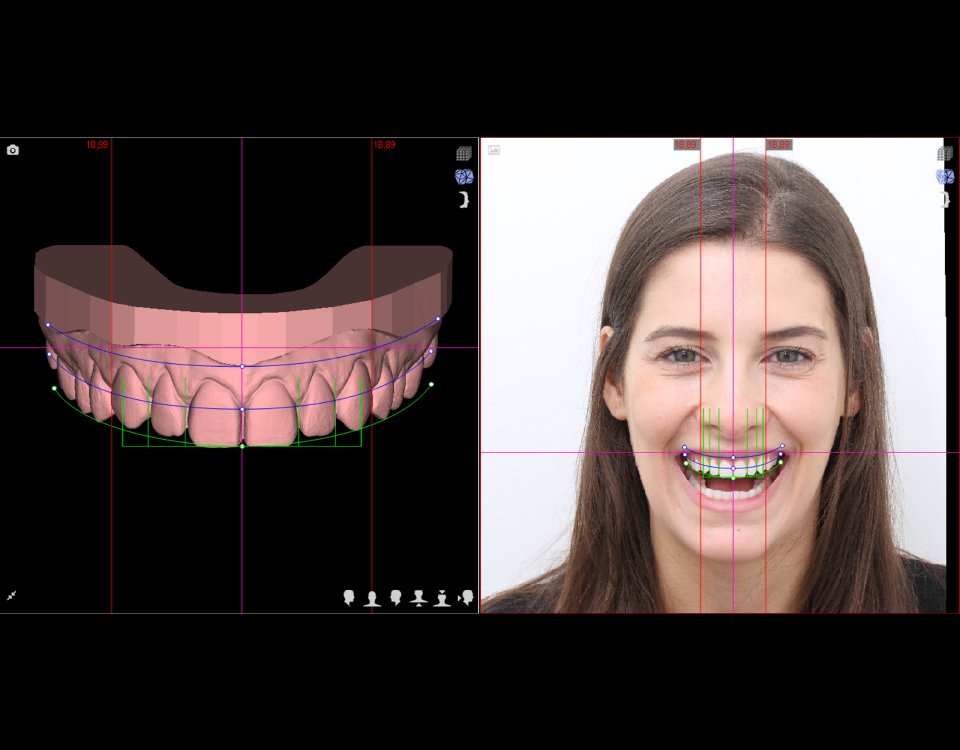Choose the bust view with arrow on top
Screen dimensions: 960x750
(442, 598)
